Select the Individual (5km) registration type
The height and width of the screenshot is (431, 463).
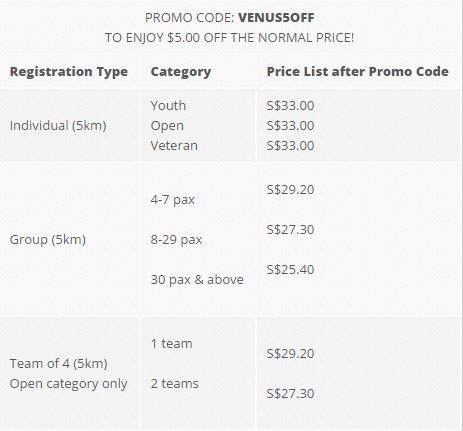(58, 126)
